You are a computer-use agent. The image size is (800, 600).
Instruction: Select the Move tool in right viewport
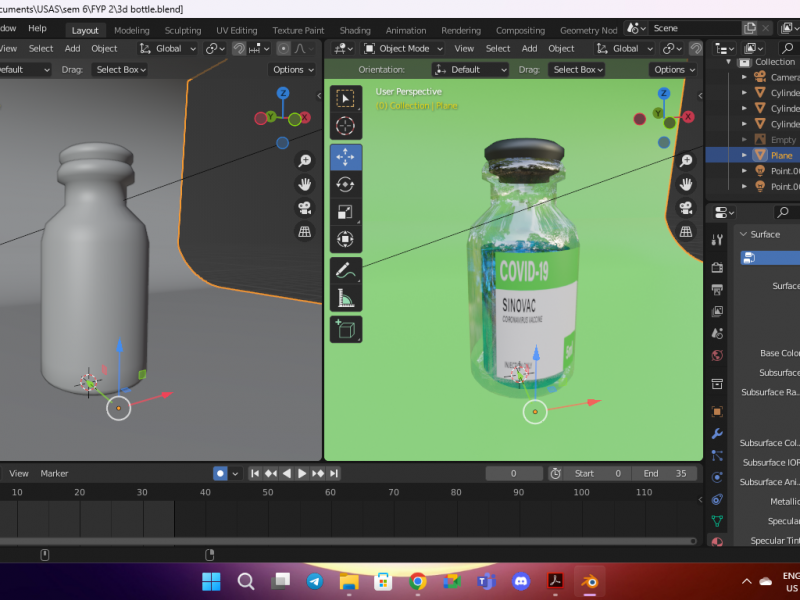tap(345, 157)
